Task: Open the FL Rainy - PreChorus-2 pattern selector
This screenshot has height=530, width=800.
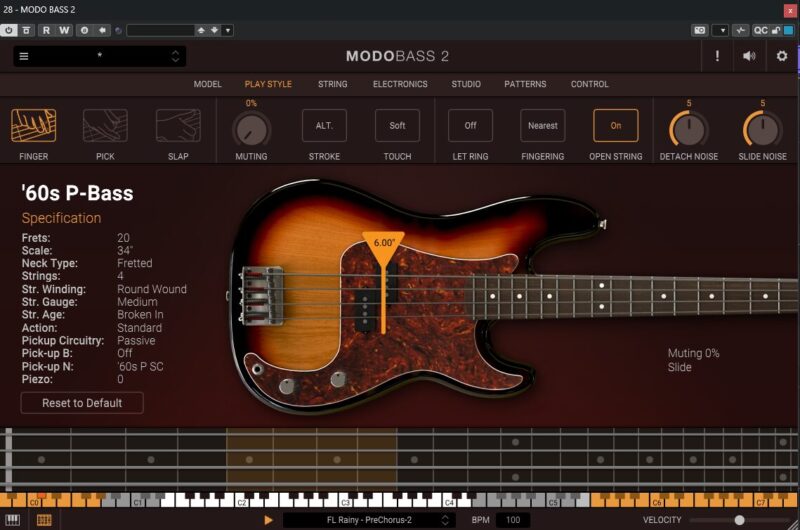Action: pyautogui.click(x=369, y=520)
